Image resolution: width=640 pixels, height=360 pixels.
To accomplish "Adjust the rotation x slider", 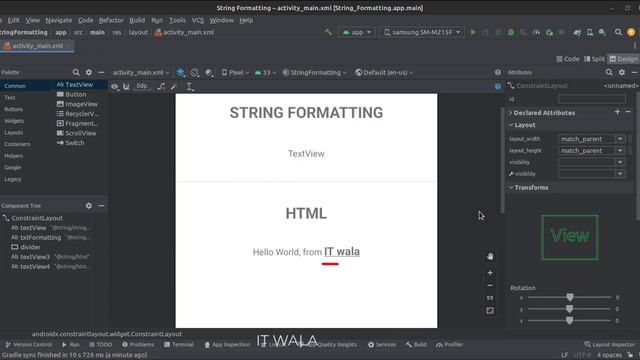I will [570, 297].
